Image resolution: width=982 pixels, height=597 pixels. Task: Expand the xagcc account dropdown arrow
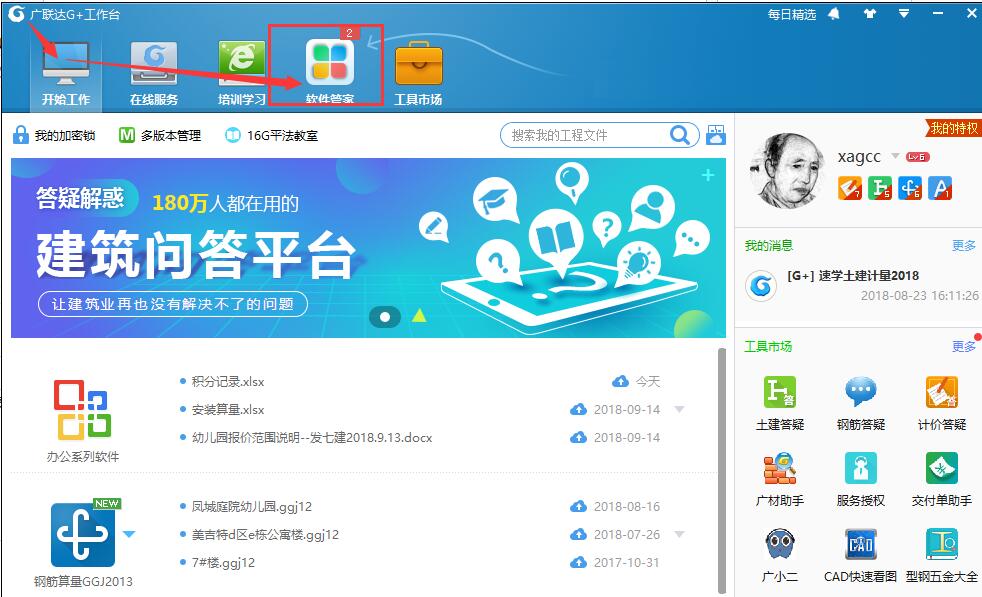tap(896, 156)
